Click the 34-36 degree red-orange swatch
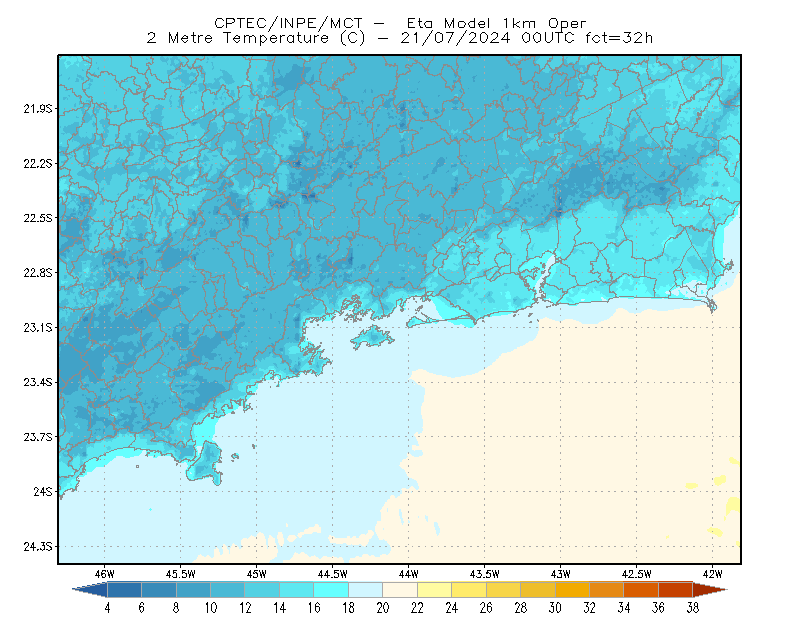800x618 pixels. coord(641,590)
